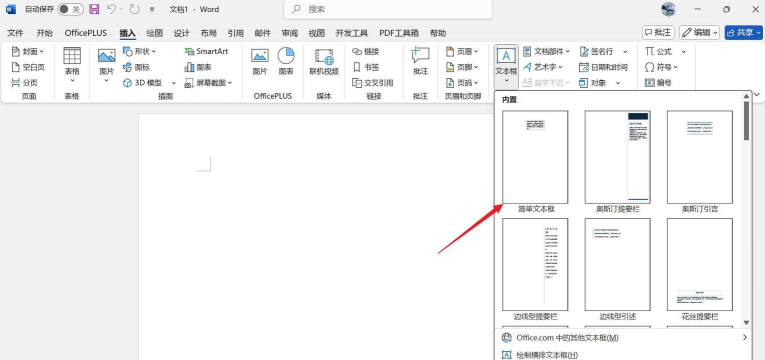The width and height of the screenshot is (765, 360).
Task: Open the 艺术字 WordArt dropdown
Action: click(x=543, y=67)
